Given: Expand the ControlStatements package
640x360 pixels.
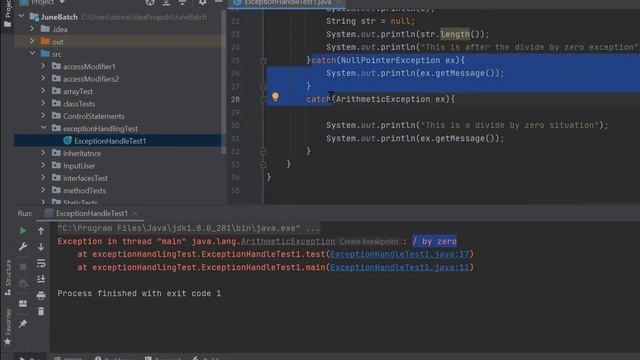Looking at the screenshot, I should click(43, 116).
